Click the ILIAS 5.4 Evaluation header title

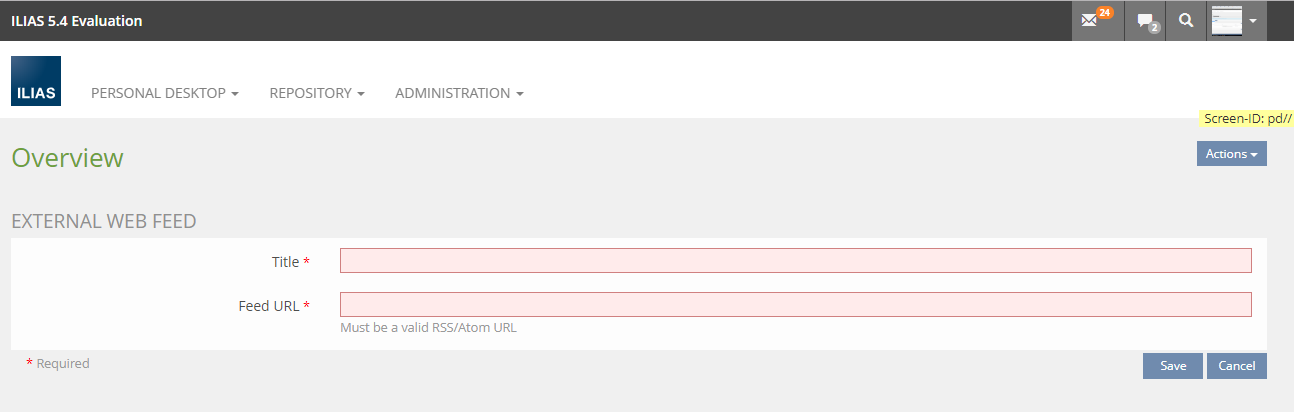pyautogui.click(x=77, y=20)
